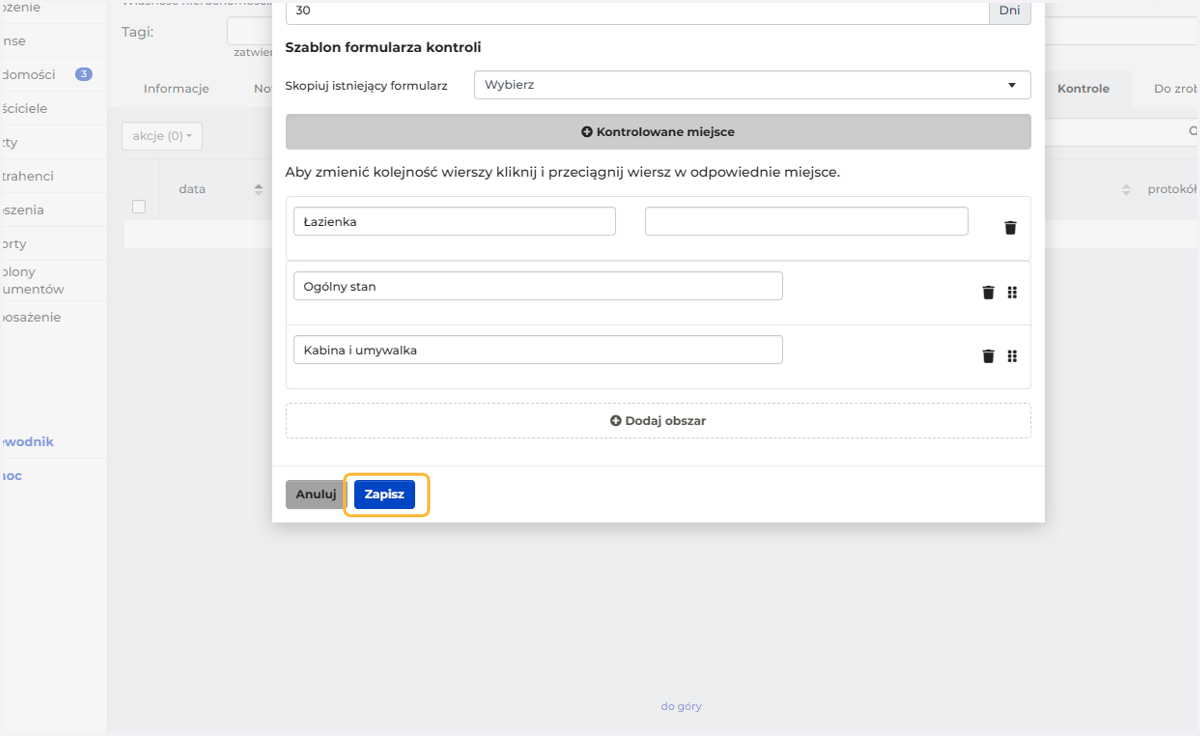Screen dimensions: 1200x736
Task: Switch to the Informacje tab
Action: point(176,88)
